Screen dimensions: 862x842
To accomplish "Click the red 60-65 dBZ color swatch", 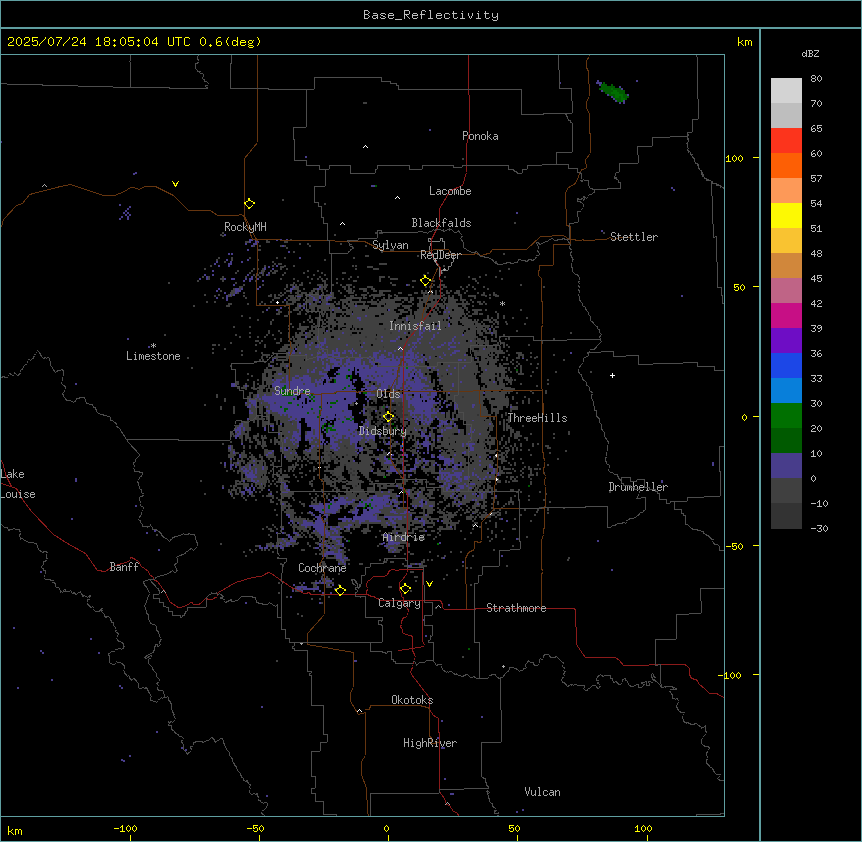I will pos(786,141).
